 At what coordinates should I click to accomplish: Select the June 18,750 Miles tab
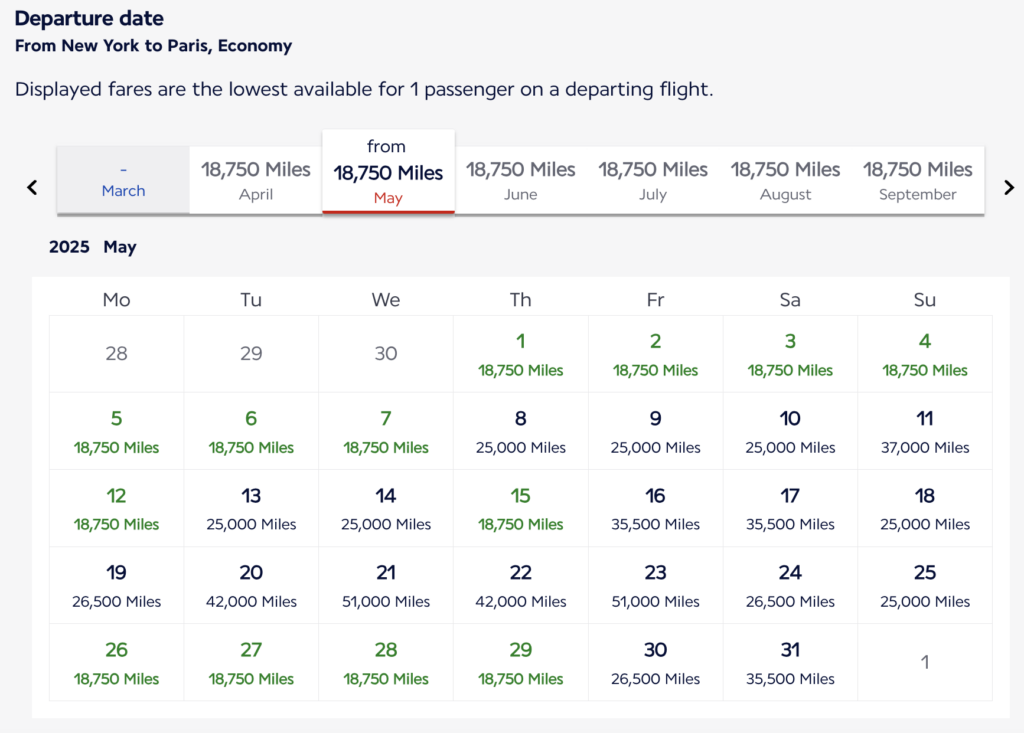click(x=521, y=180)
